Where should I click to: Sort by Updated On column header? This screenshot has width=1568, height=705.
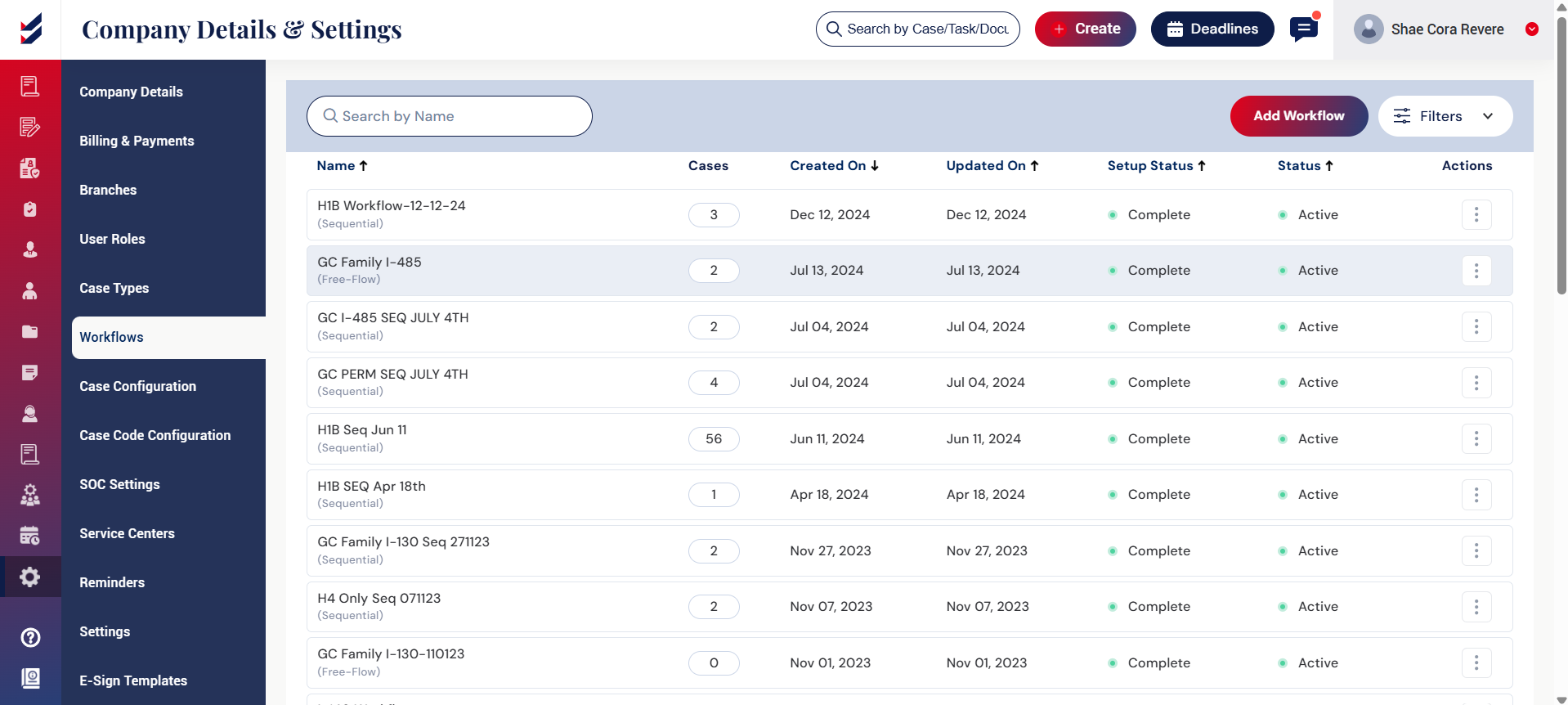[992, 166]
